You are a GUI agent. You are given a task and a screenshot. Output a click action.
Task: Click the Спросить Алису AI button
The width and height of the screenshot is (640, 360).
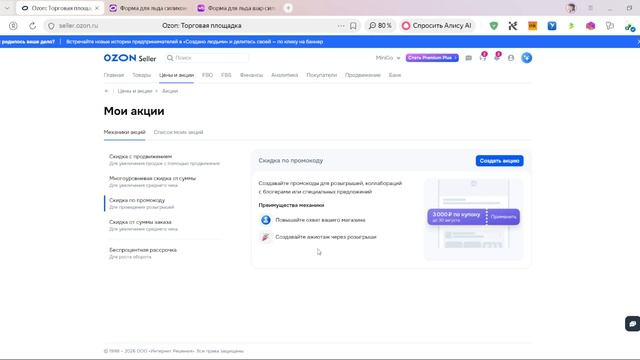(437, 26)
